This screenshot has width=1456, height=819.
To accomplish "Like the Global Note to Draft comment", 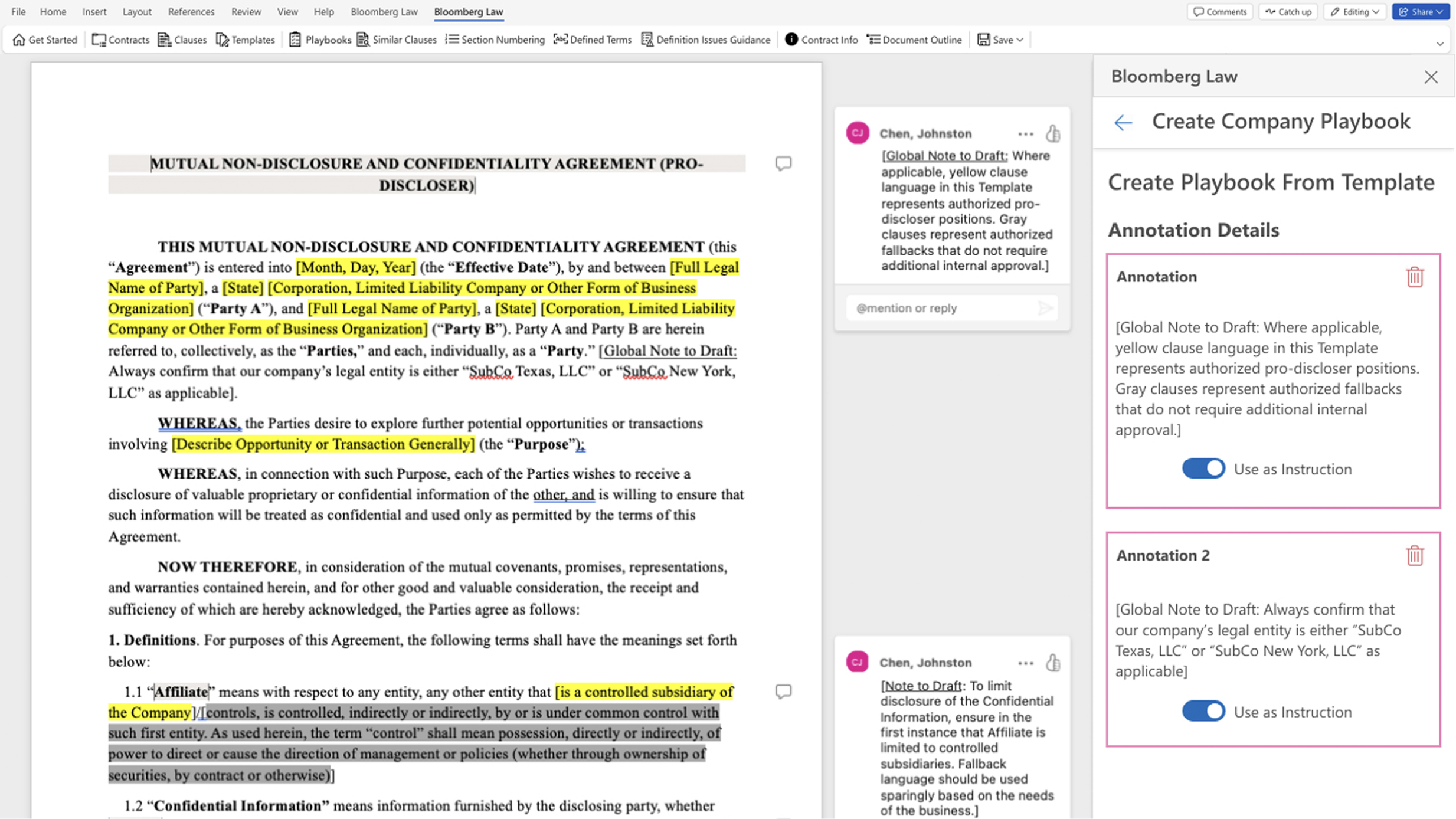I will [x=1053, y=133].
